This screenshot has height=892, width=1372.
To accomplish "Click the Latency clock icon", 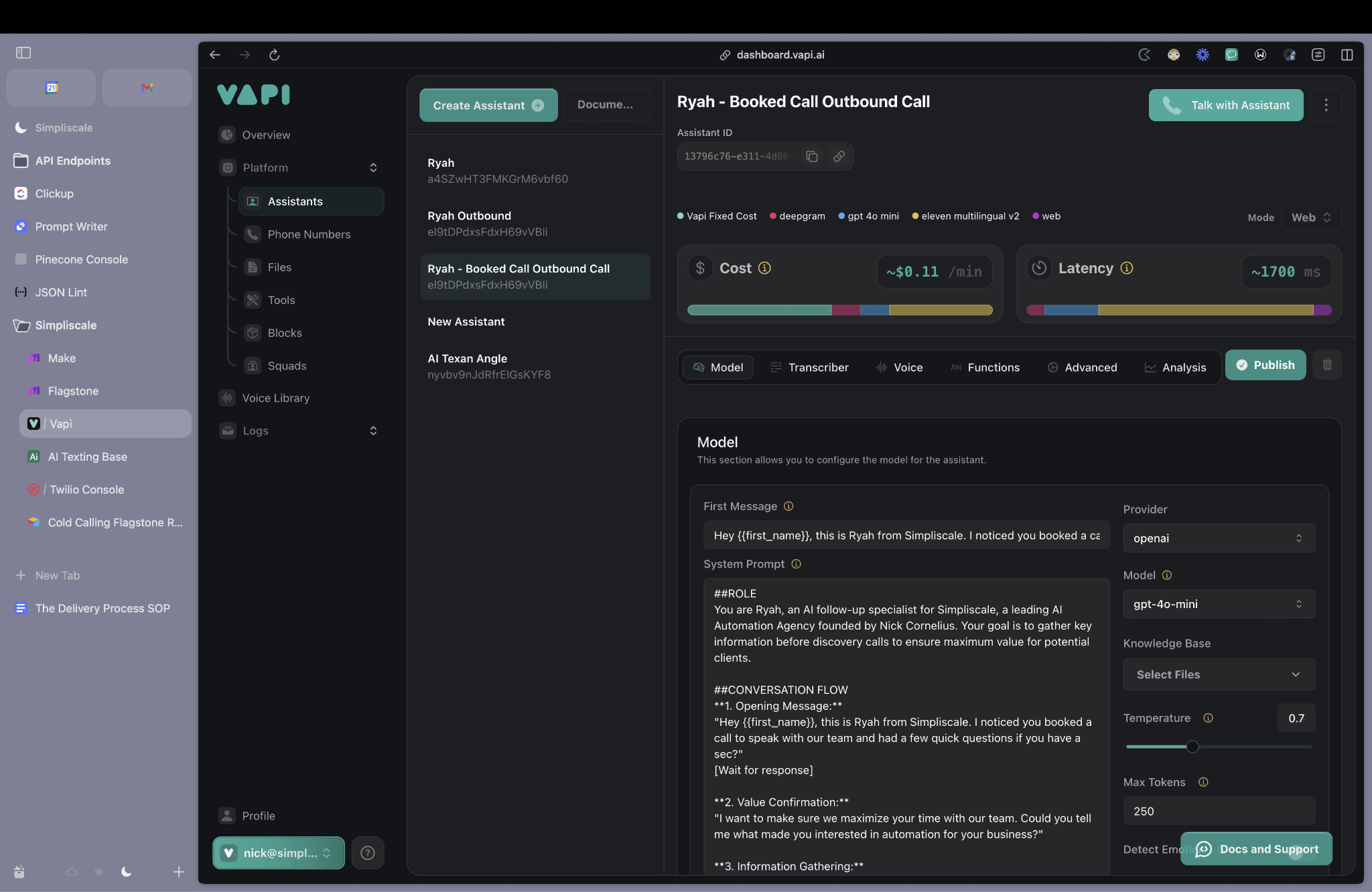I will click(1039, 268).
